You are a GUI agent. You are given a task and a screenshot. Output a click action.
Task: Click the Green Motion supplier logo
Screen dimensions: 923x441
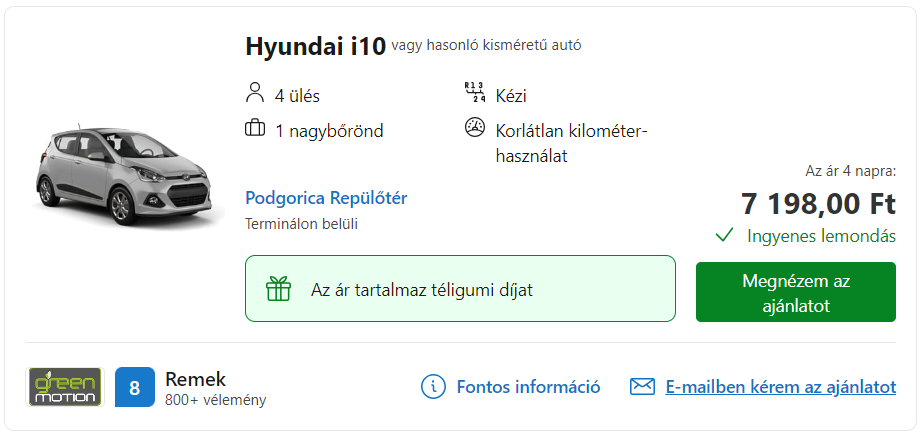[65, 387]
